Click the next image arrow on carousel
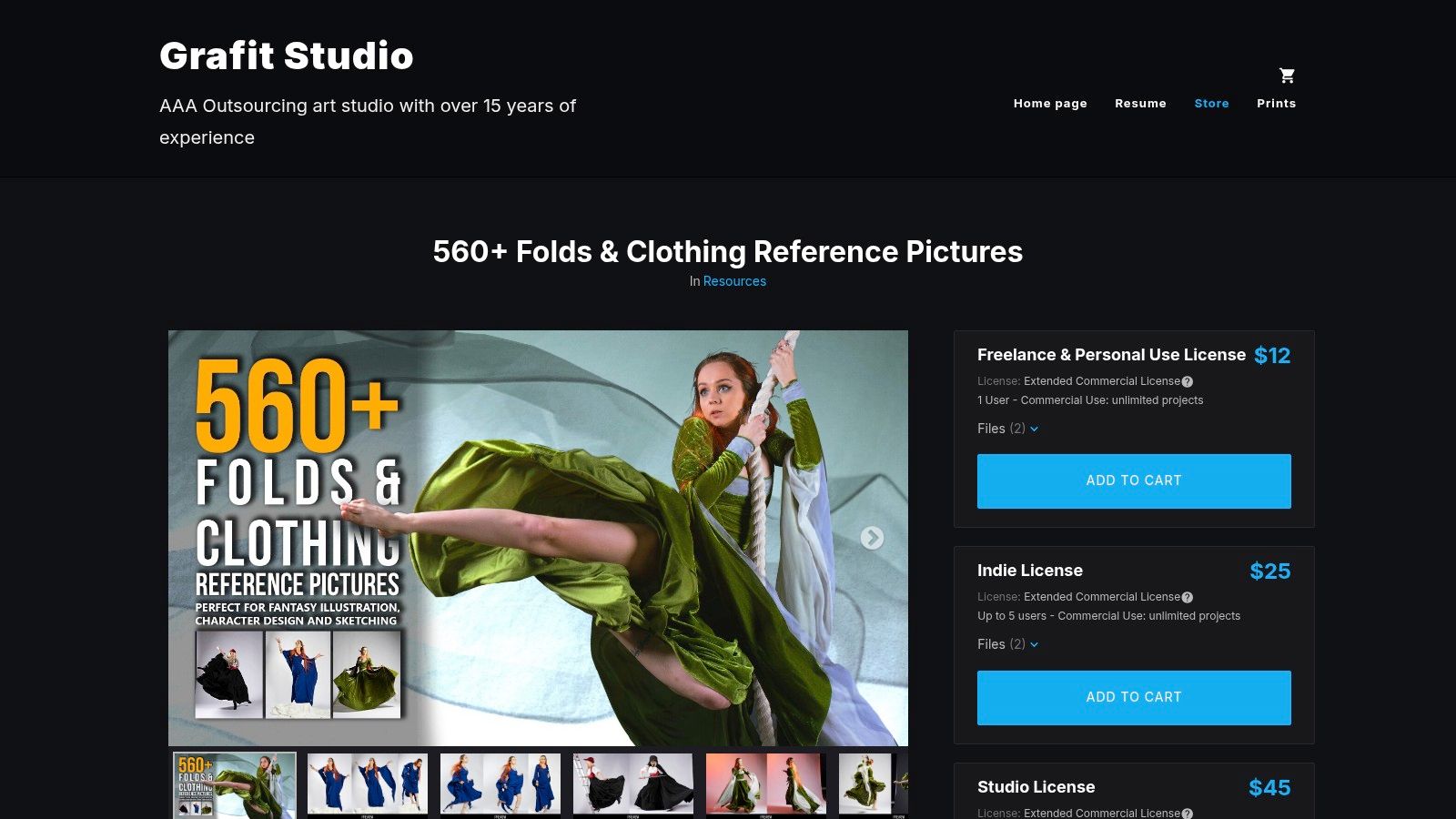The width and height of the screenshot is (1456, 819). [x=872, y=538]
